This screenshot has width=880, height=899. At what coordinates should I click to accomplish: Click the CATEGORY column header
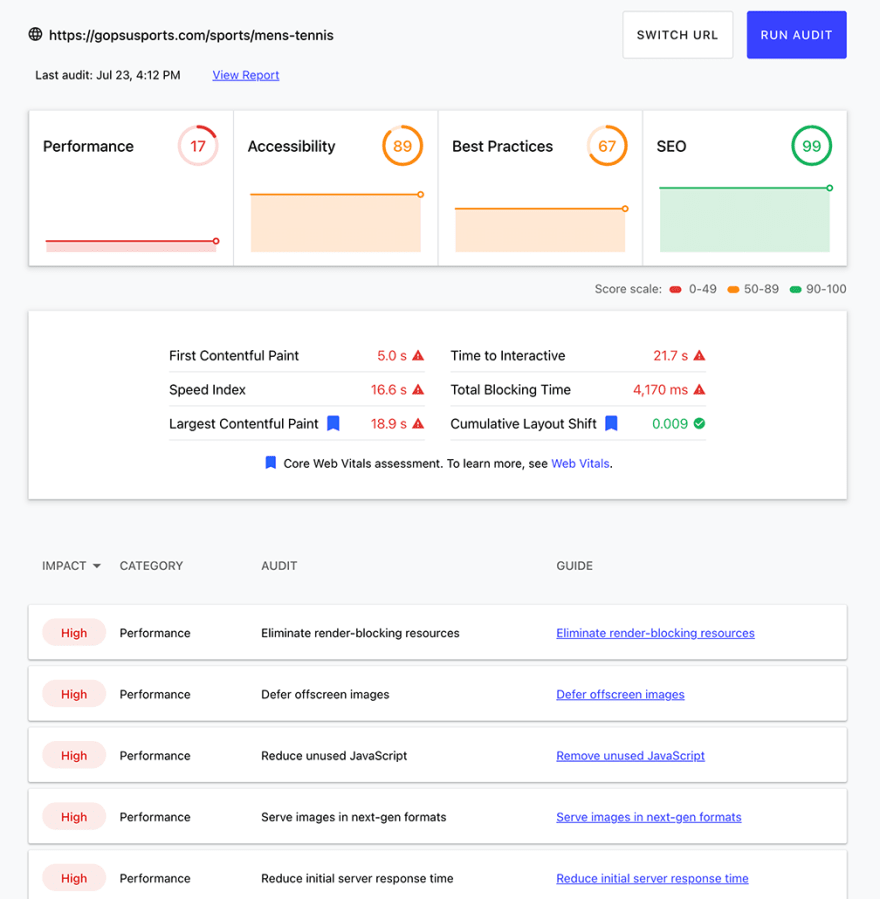[x=151, y=566]
